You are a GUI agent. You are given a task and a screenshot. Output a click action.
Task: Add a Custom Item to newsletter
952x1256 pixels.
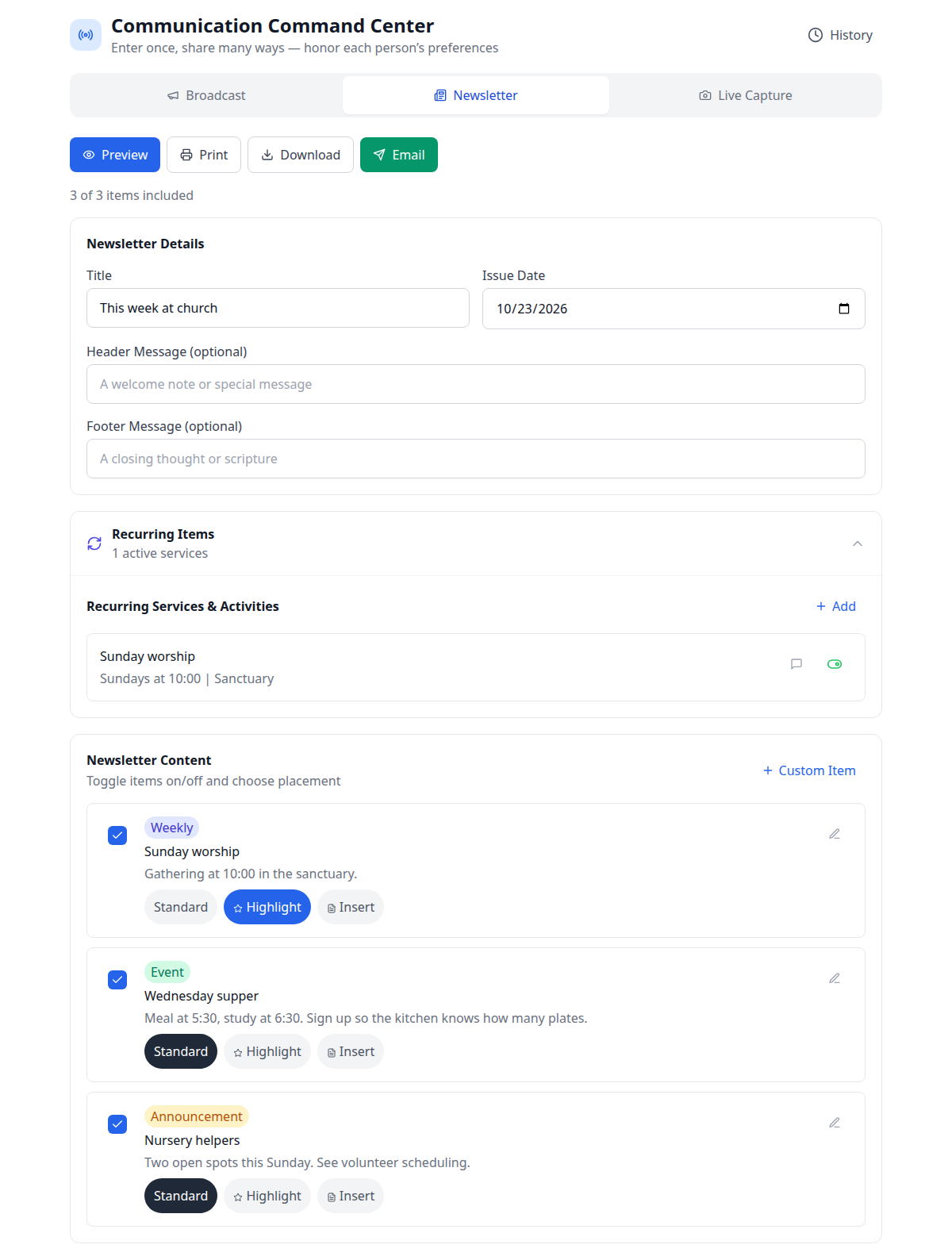pos(809,770)
